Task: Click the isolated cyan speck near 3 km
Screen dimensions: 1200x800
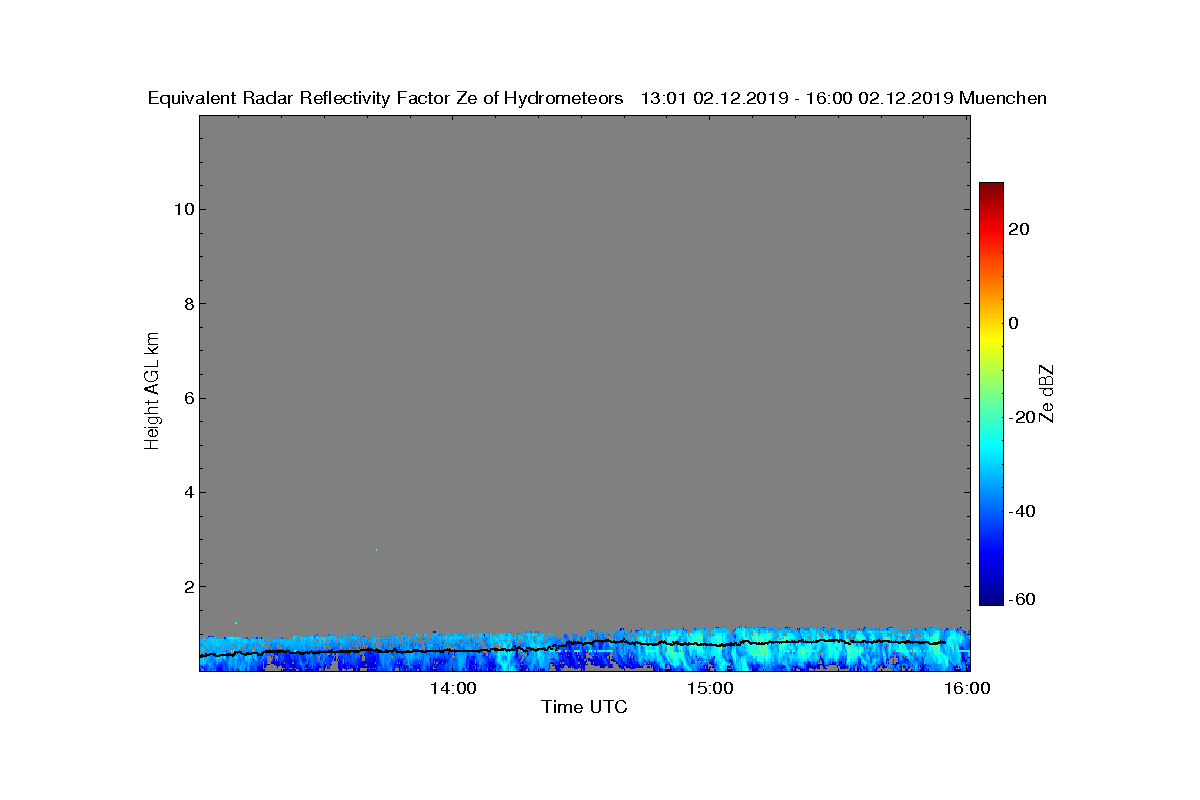Action: click(376, 550)
